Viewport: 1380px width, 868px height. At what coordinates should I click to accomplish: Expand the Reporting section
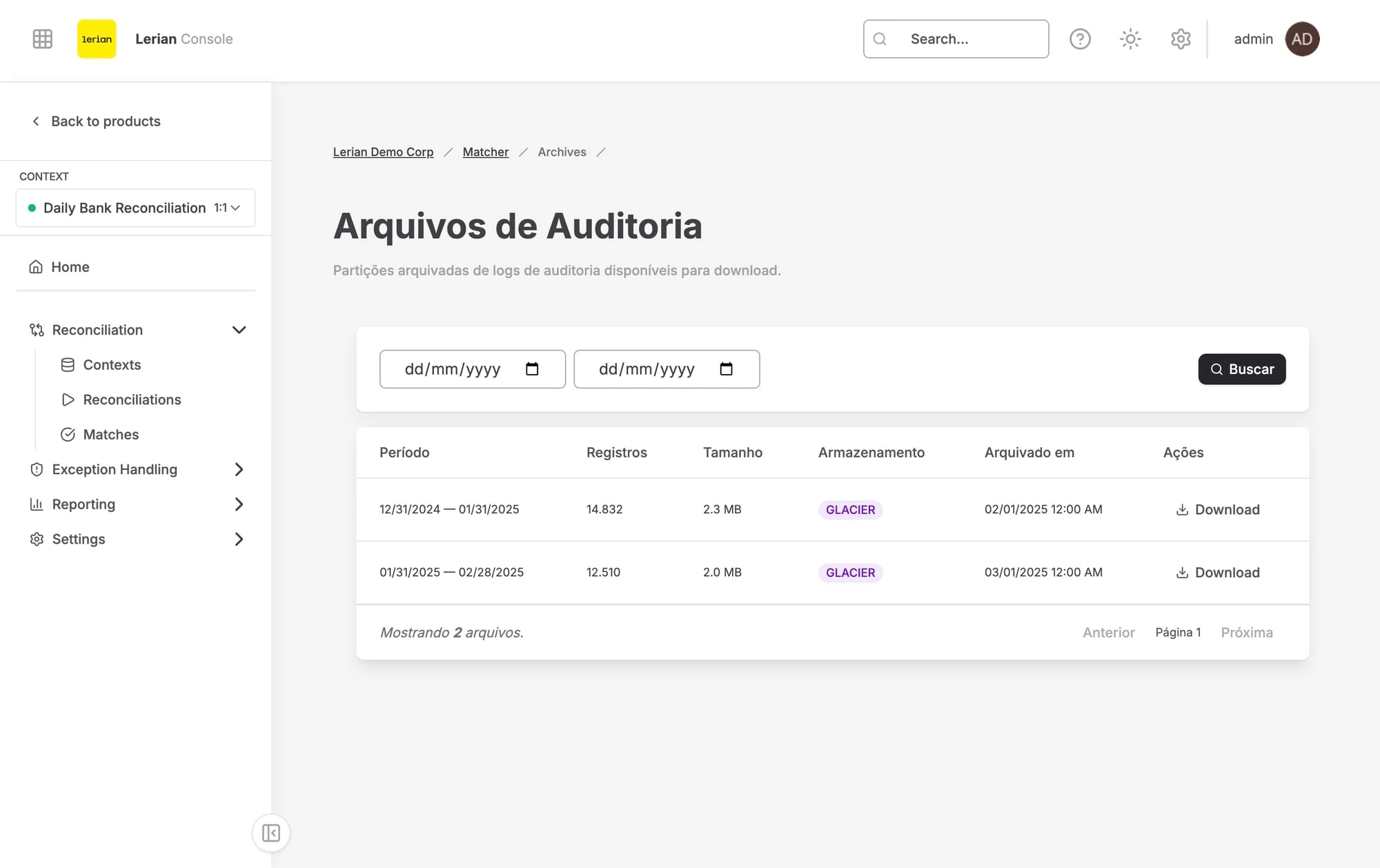click(x=239, y=504)
